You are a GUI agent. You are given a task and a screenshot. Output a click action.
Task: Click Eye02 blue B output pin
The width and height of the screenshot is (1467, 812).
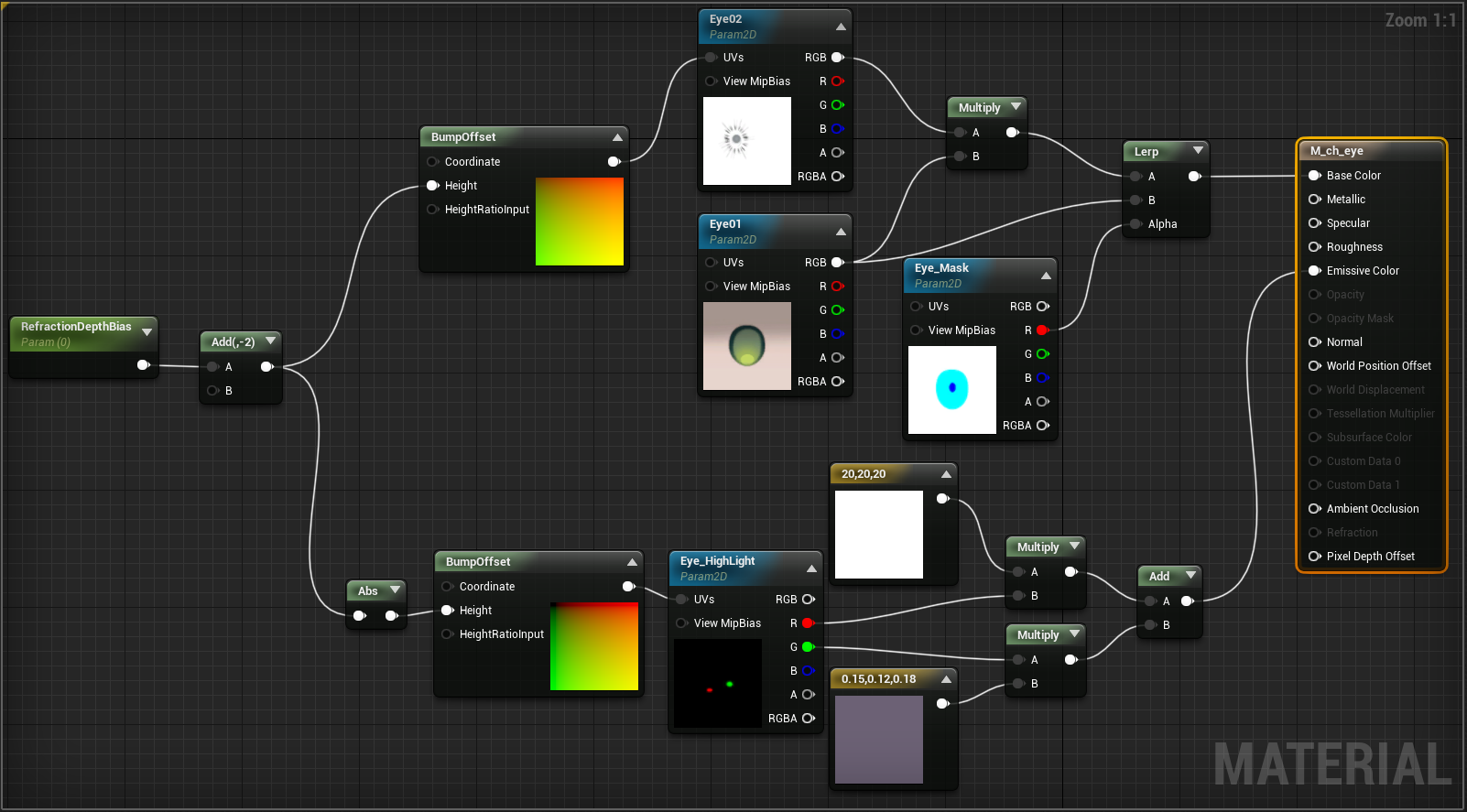tap(837, 129)
